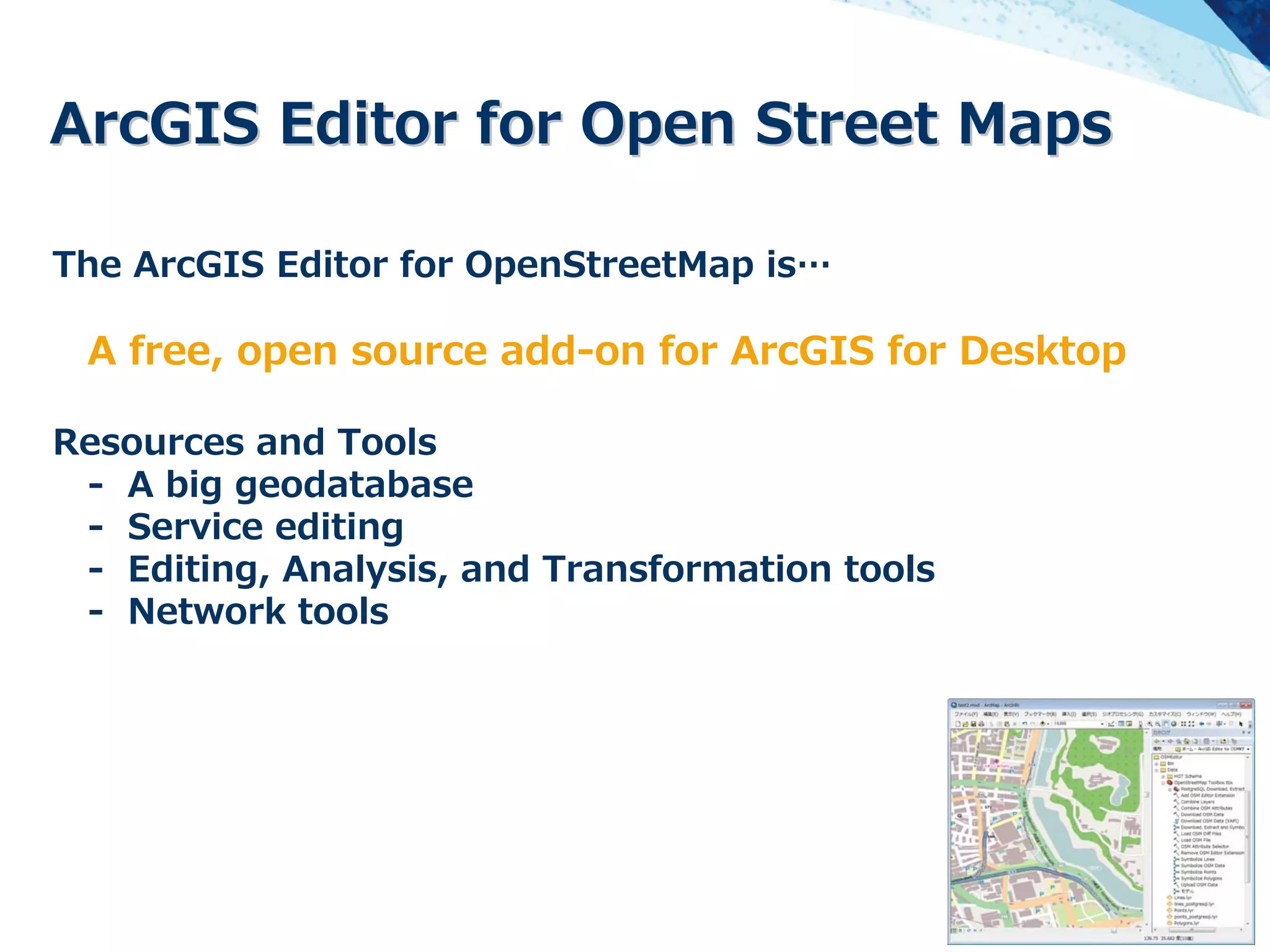1270x952 pixels.
Task: Click the 'Network tools' bullet text
Action: coord(258,611)
